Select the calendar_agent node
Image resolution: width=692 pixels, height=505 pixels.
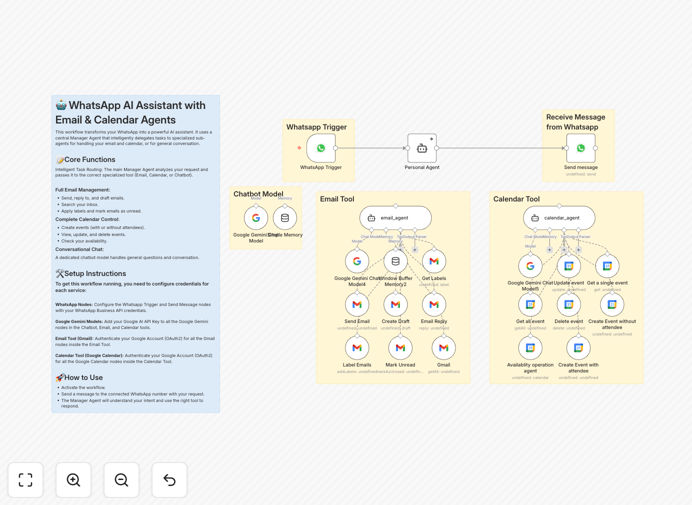(x=559, y=218)
